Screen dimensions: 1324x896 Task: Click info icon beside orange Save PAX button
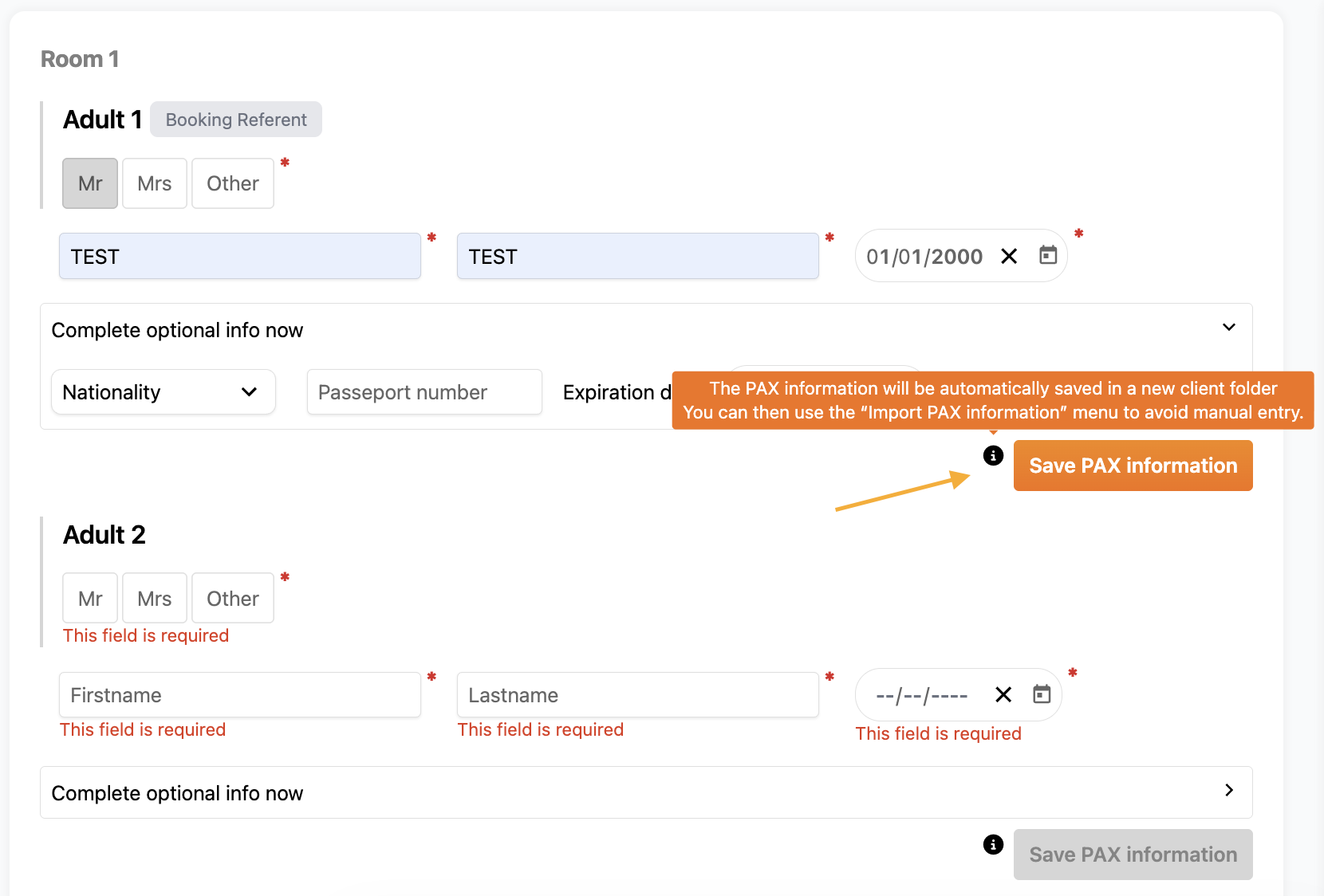(993, 455)
